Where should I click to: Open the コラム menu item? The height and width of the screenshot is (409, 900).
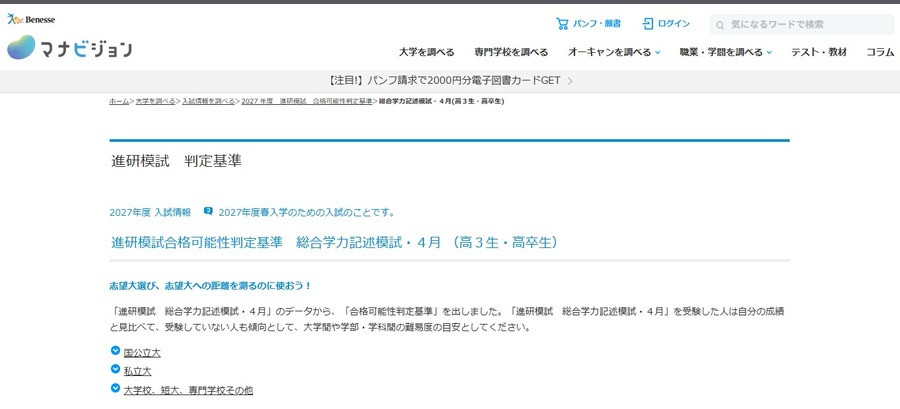(880, 52)
